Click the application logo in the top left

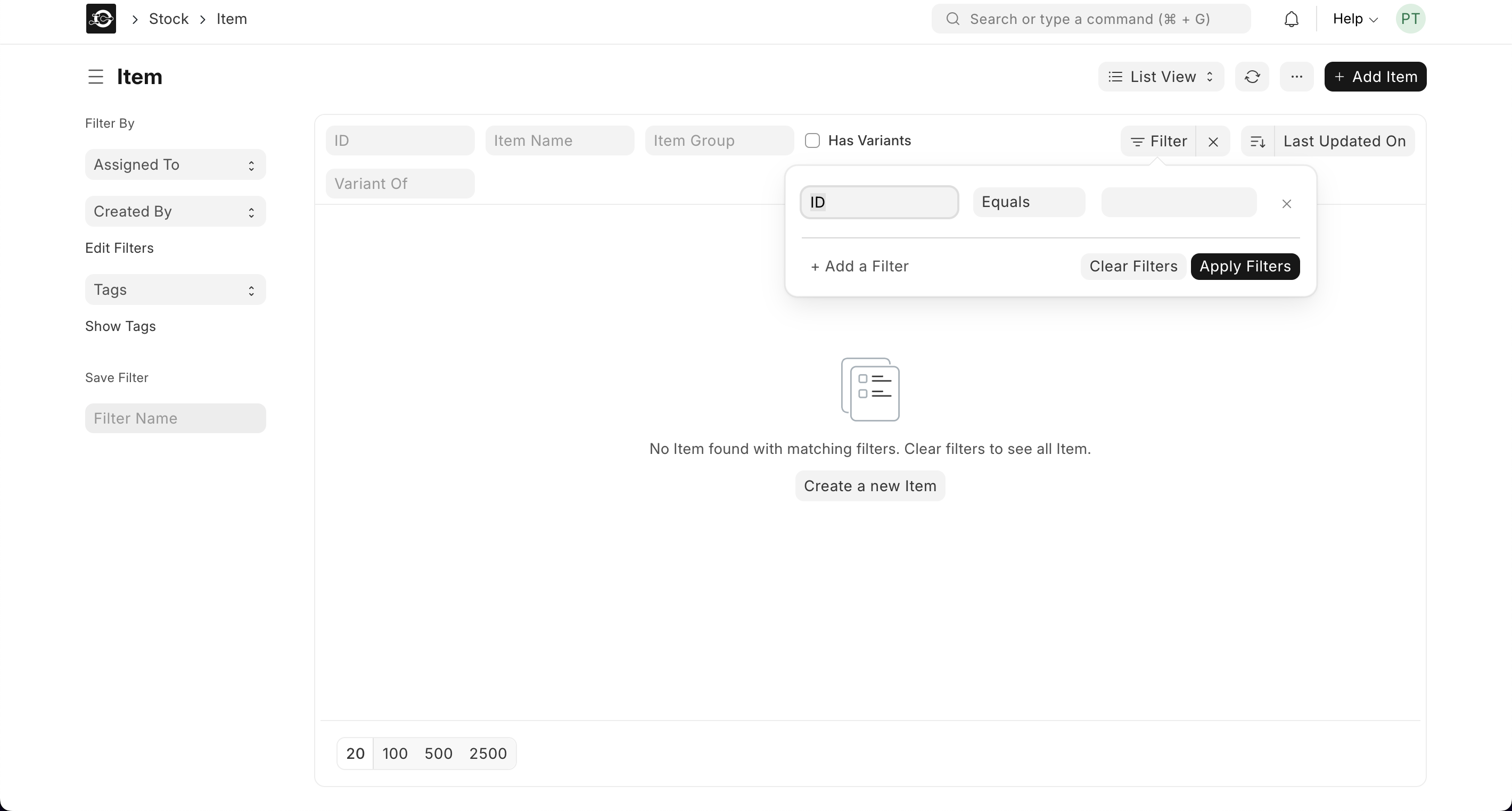click(x=101, y=18)
